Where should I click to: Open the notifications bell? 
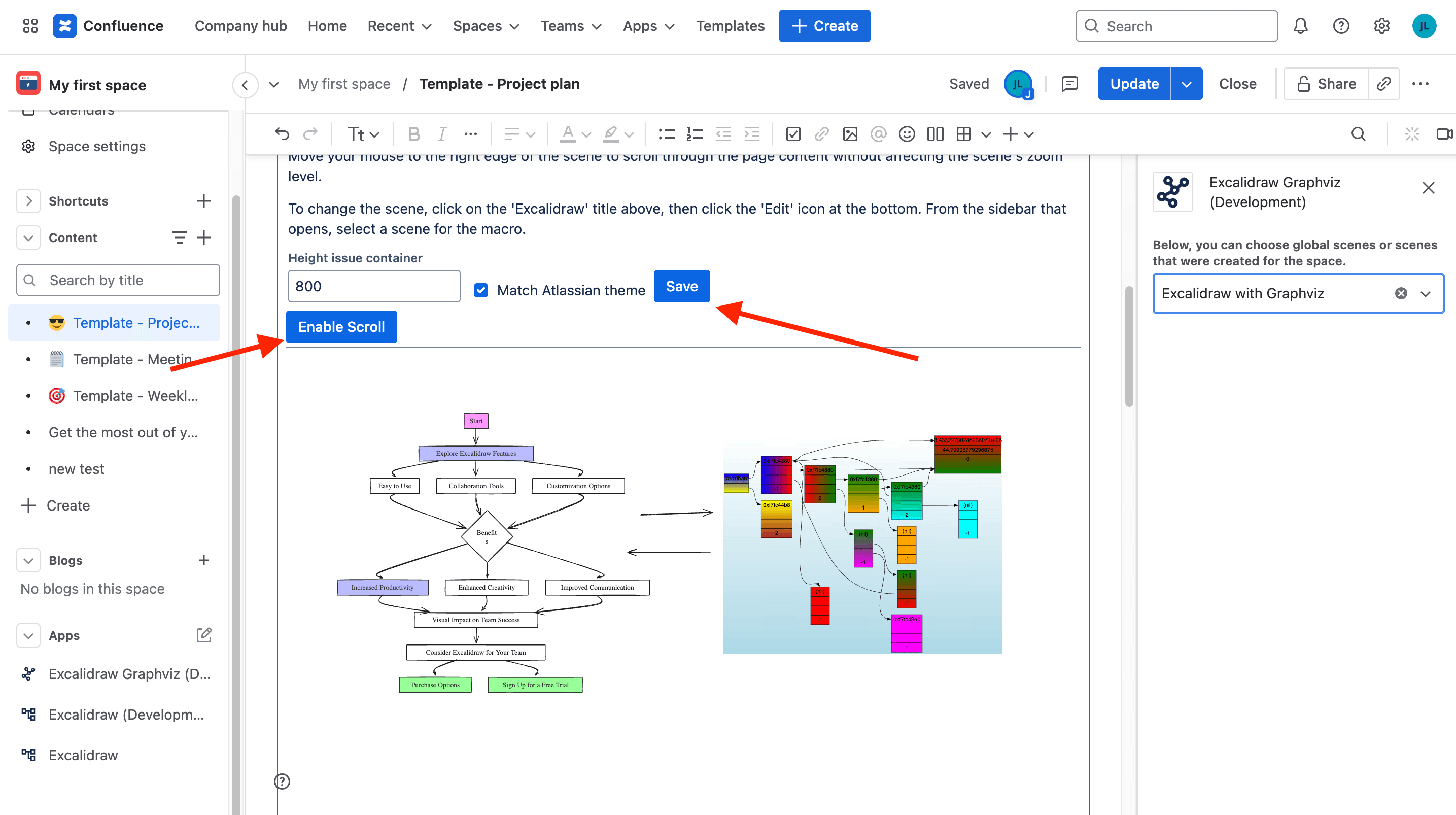(1301, 26)
